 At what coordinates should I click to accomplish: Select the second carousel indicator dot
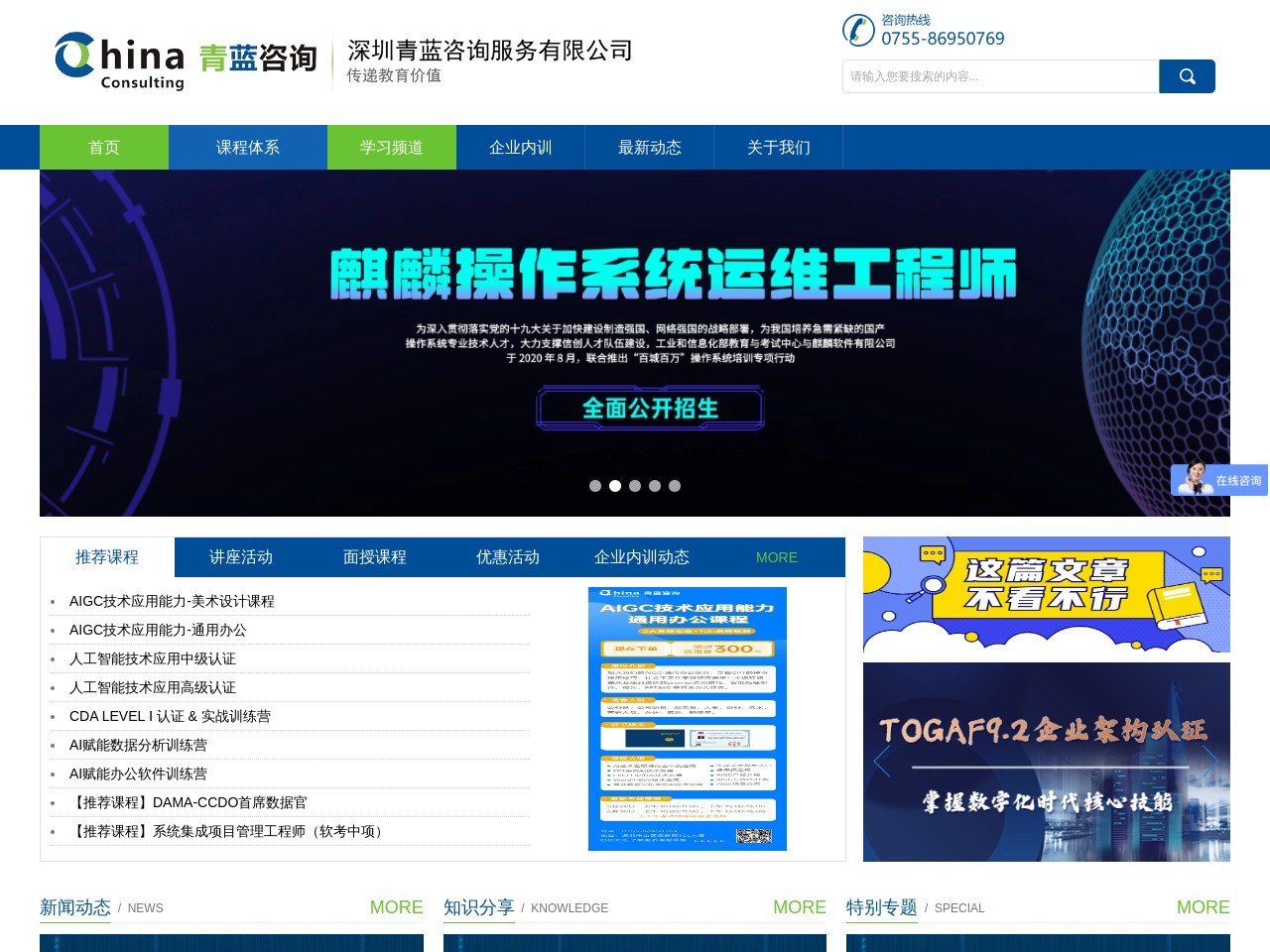(x=615, y=486)
